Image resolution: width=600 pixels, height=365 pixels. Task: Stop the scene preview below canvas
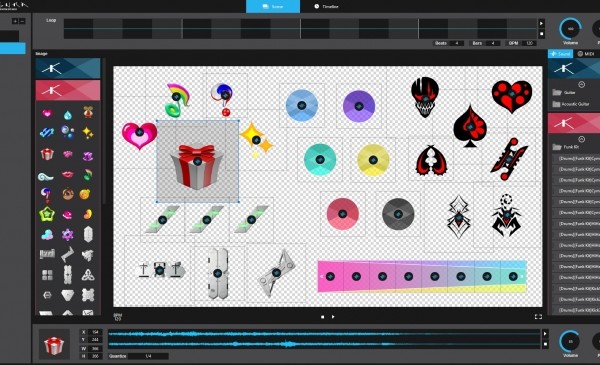[323, 317]
